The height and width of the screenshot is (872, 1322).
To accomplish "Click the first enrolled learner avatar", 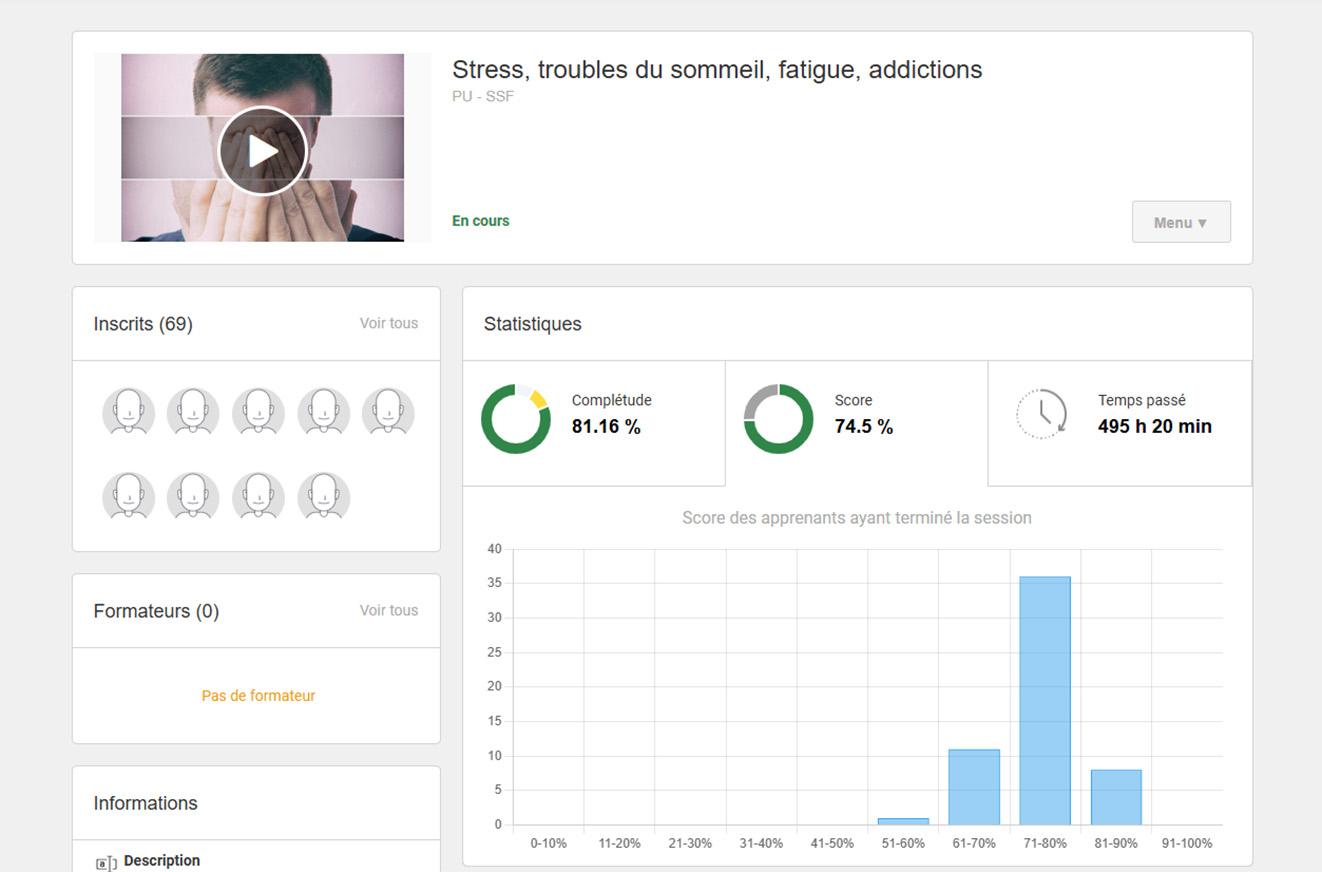I will (x=128, y=412).
